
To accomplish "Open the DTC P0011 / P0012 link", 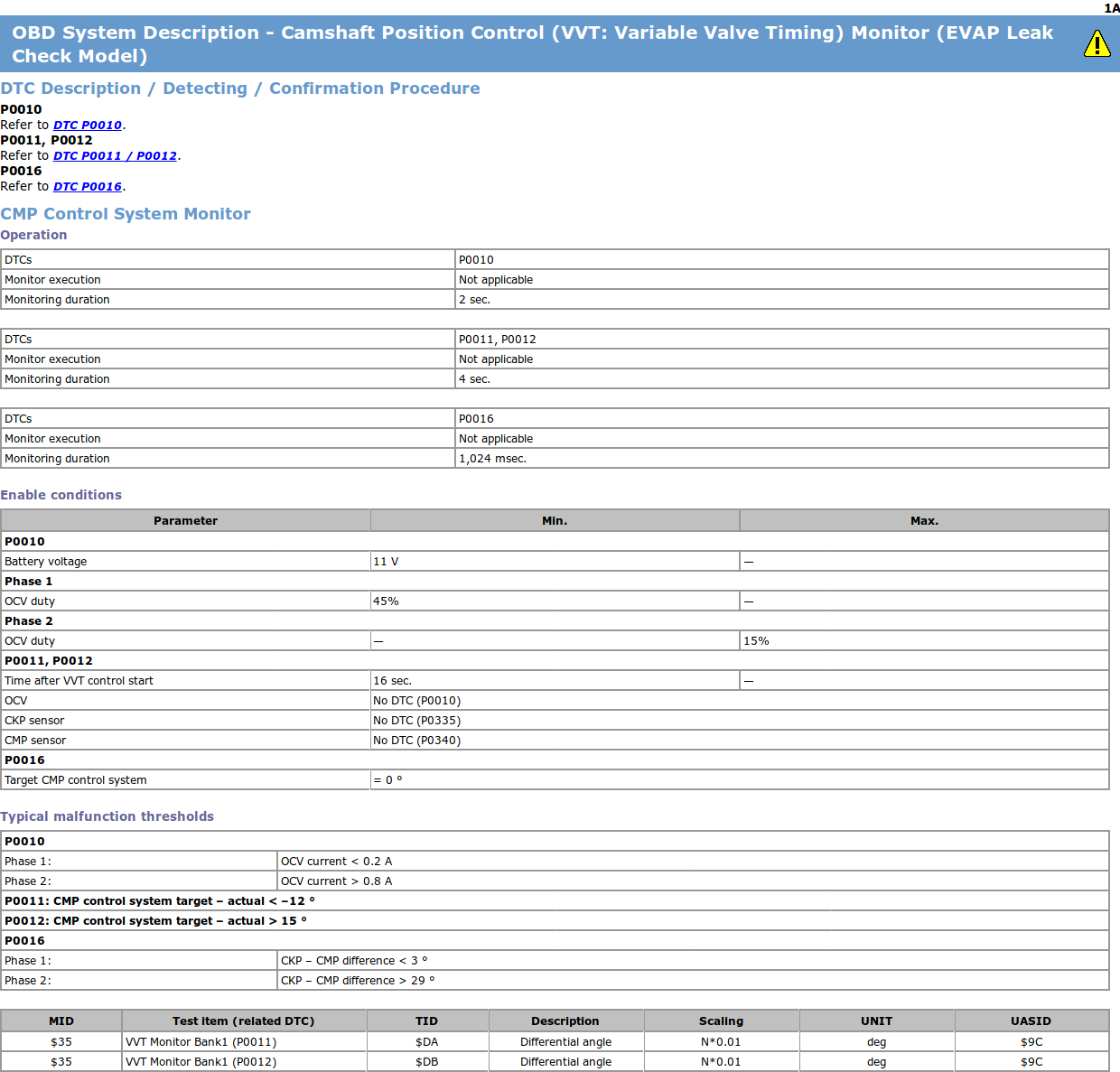I will point(115,156).
